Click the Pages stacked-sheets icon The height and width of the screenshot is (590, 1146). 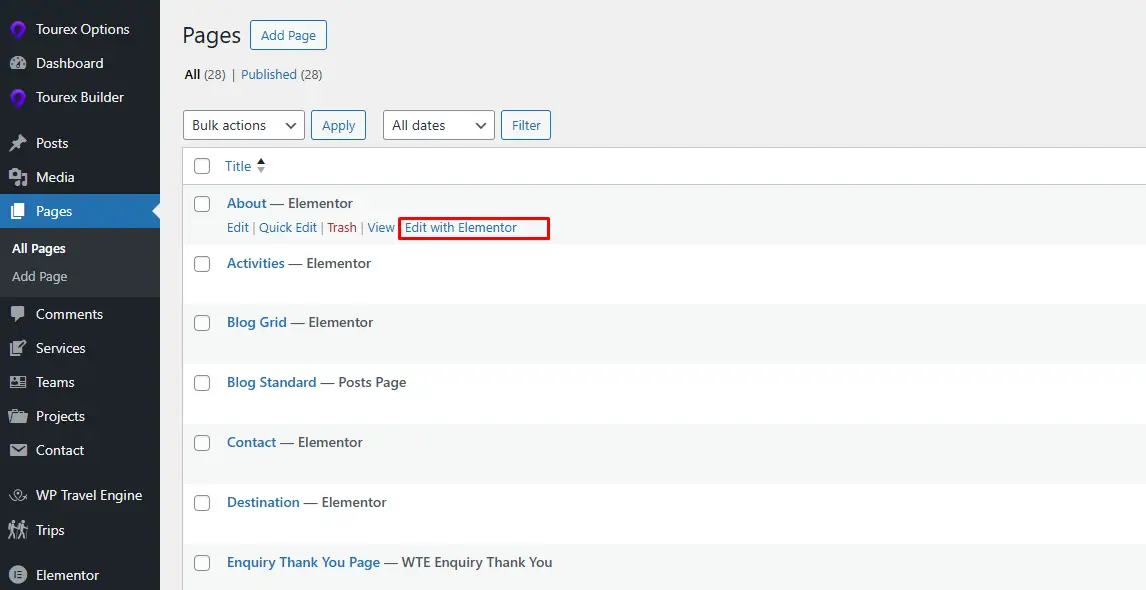pos(18,211)
